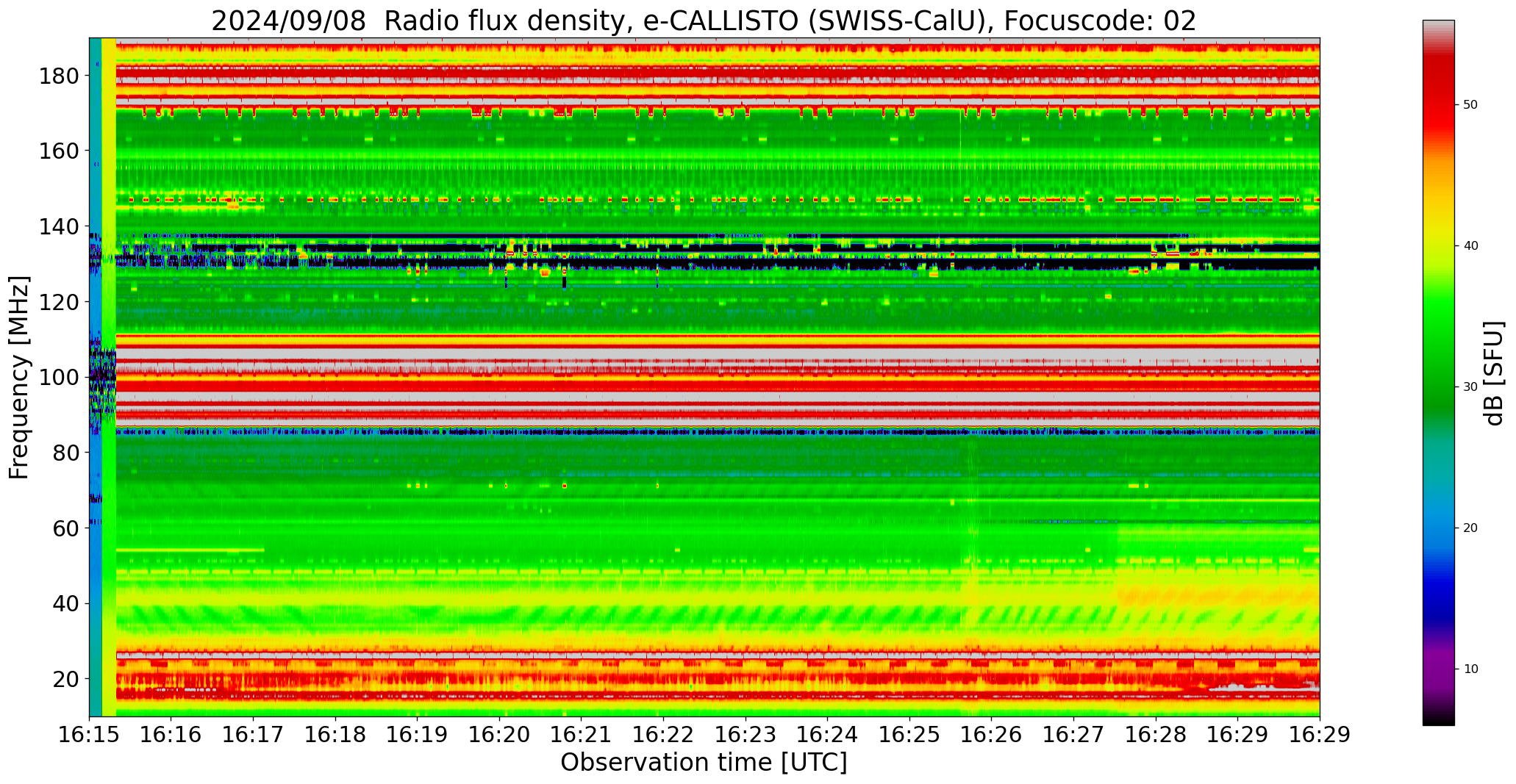Image resolution: width=1516 pixels, height=784 pixels.
Task: Click the 160 MHz frequency tick label
Action: tap(59, 151)
